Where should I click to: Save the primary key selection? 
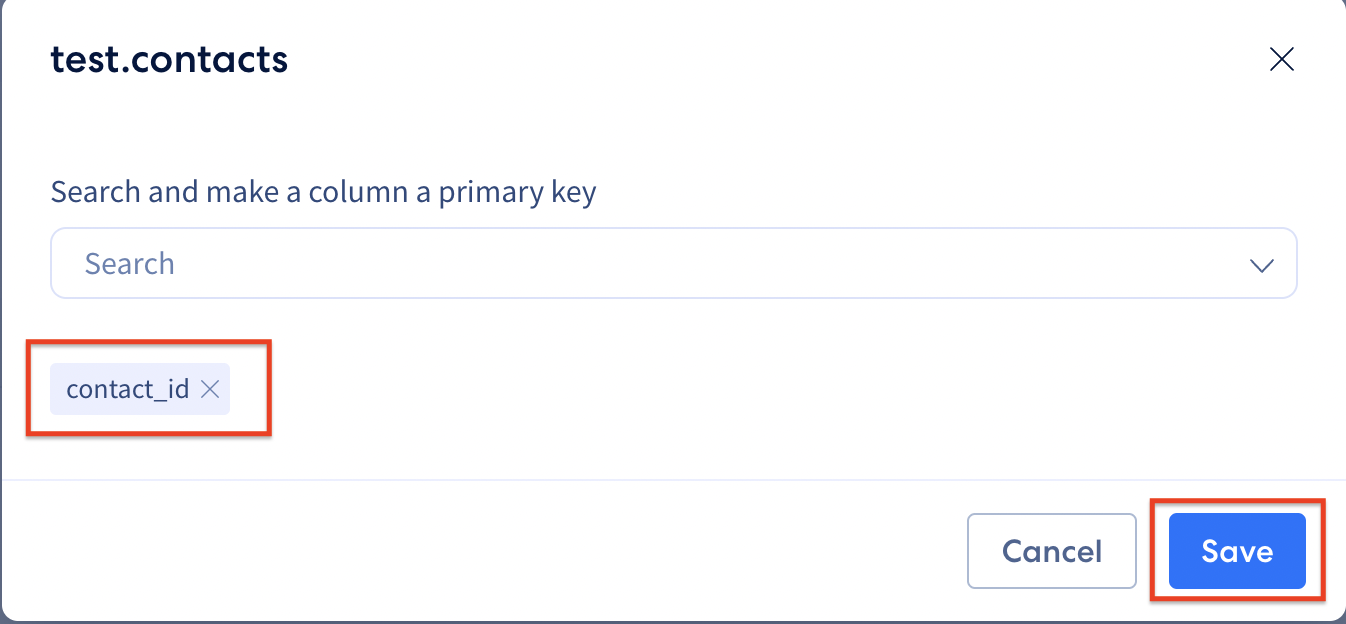click(x=1237, y=551)
